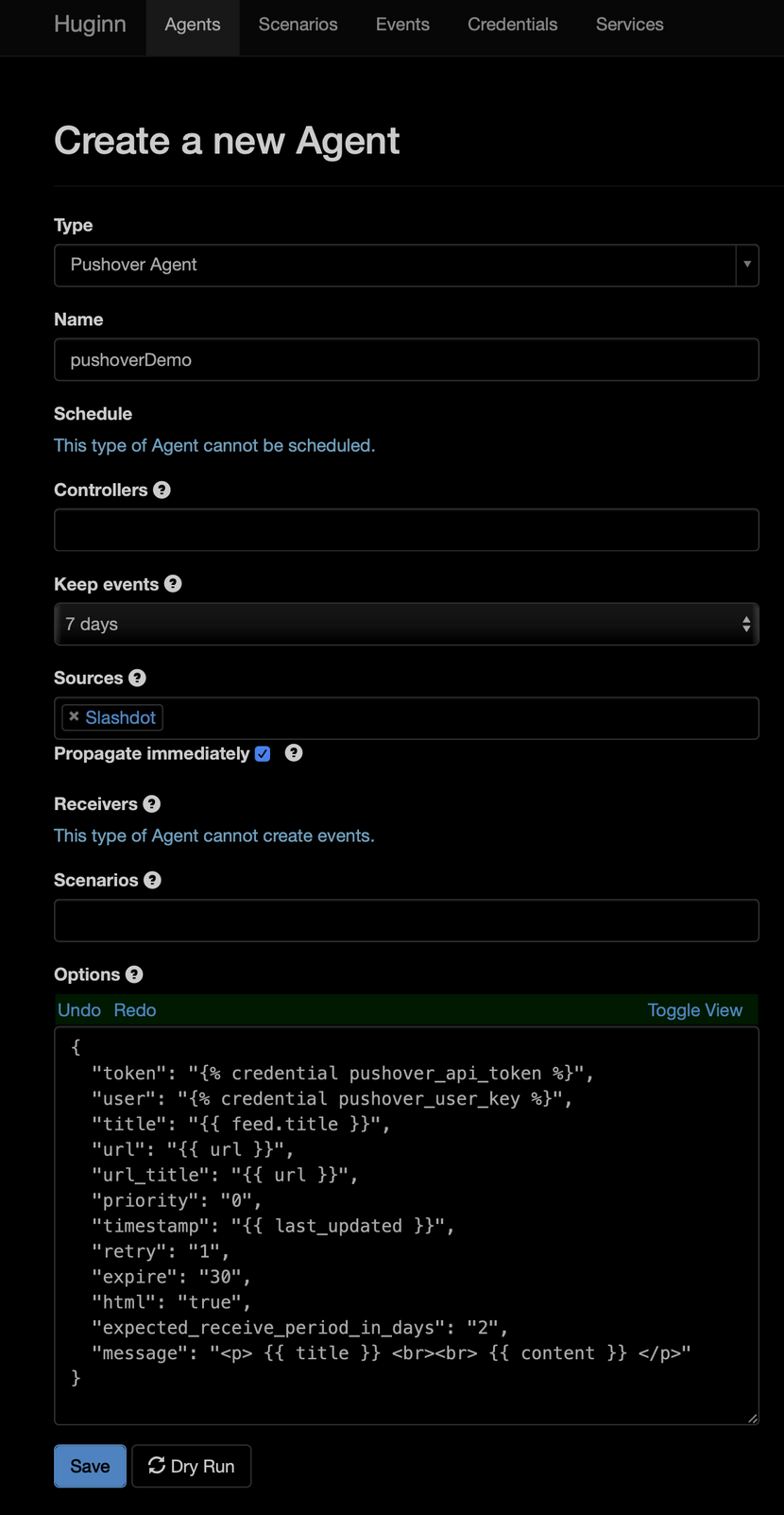Click the "message" option line
The image size is (784, 1515).
[391, 1353]
